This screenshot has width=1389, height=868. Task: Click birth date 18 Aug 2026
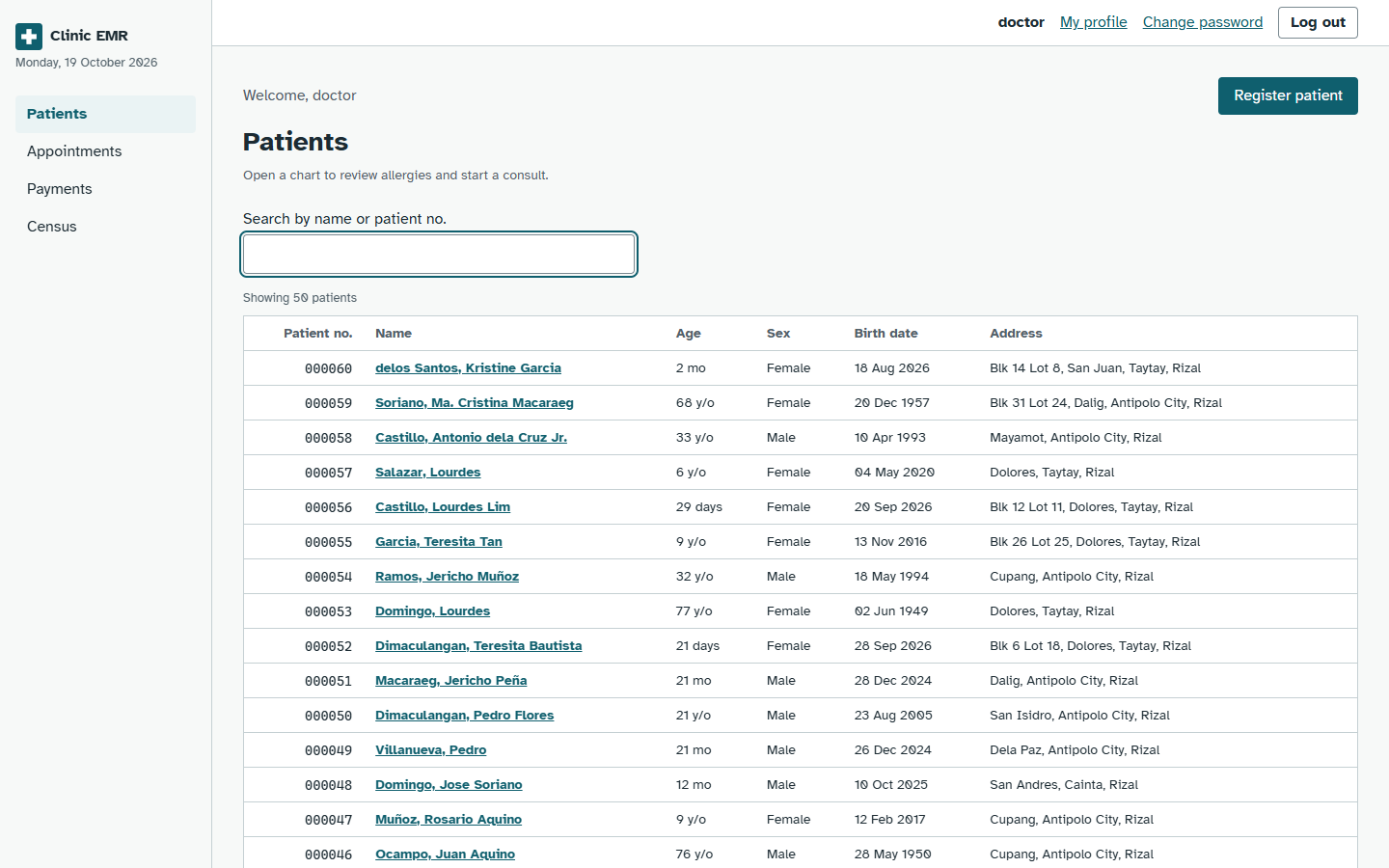[892, 368]
